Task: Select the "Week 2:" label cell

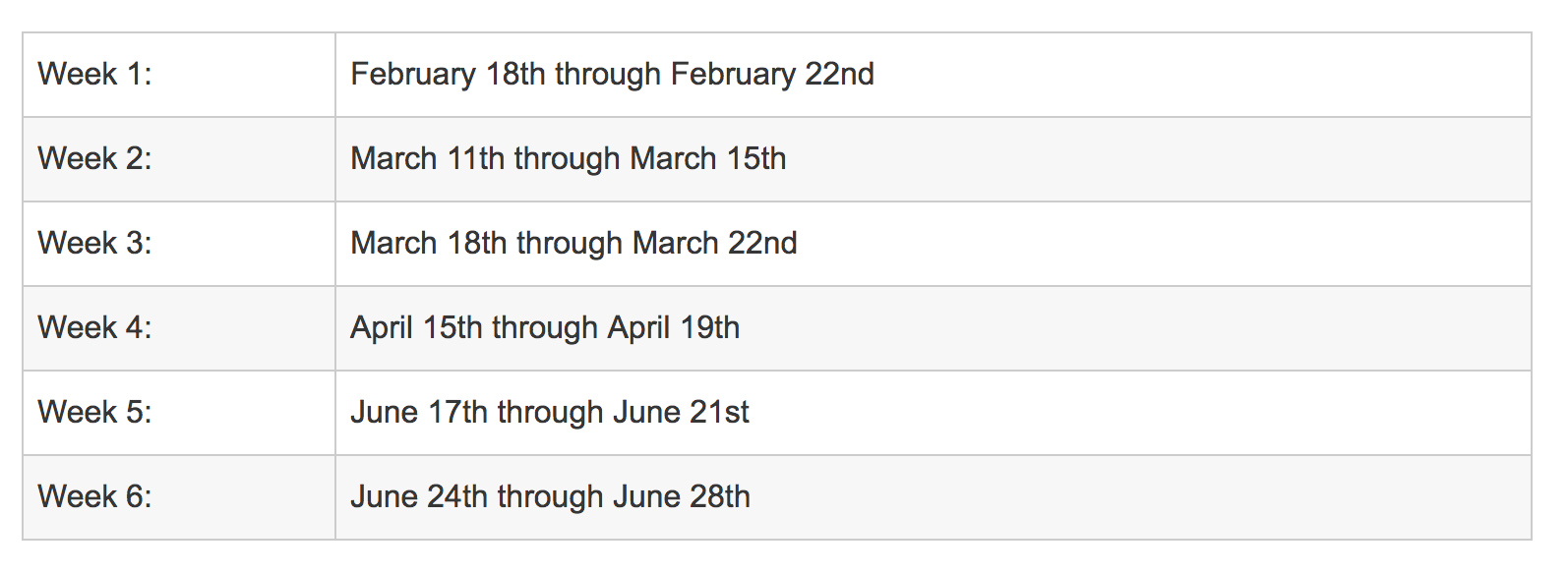Action: point(95,159)
